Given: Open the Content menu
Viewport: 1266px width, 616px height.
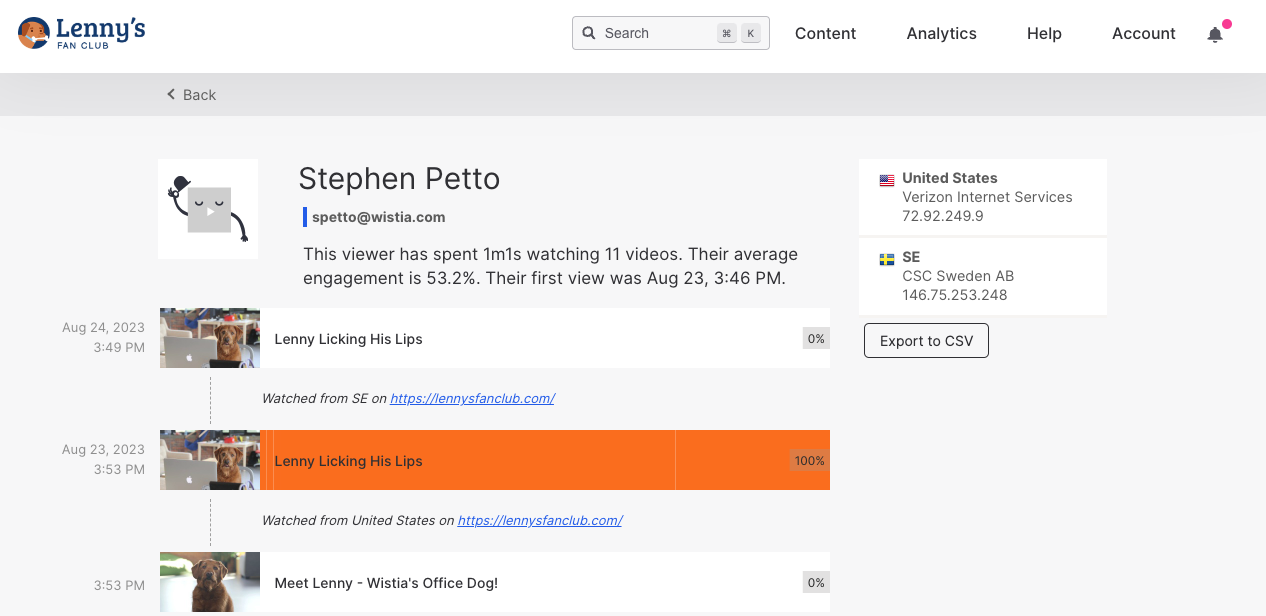Looking at the screenshot, I should coord(825,33).
